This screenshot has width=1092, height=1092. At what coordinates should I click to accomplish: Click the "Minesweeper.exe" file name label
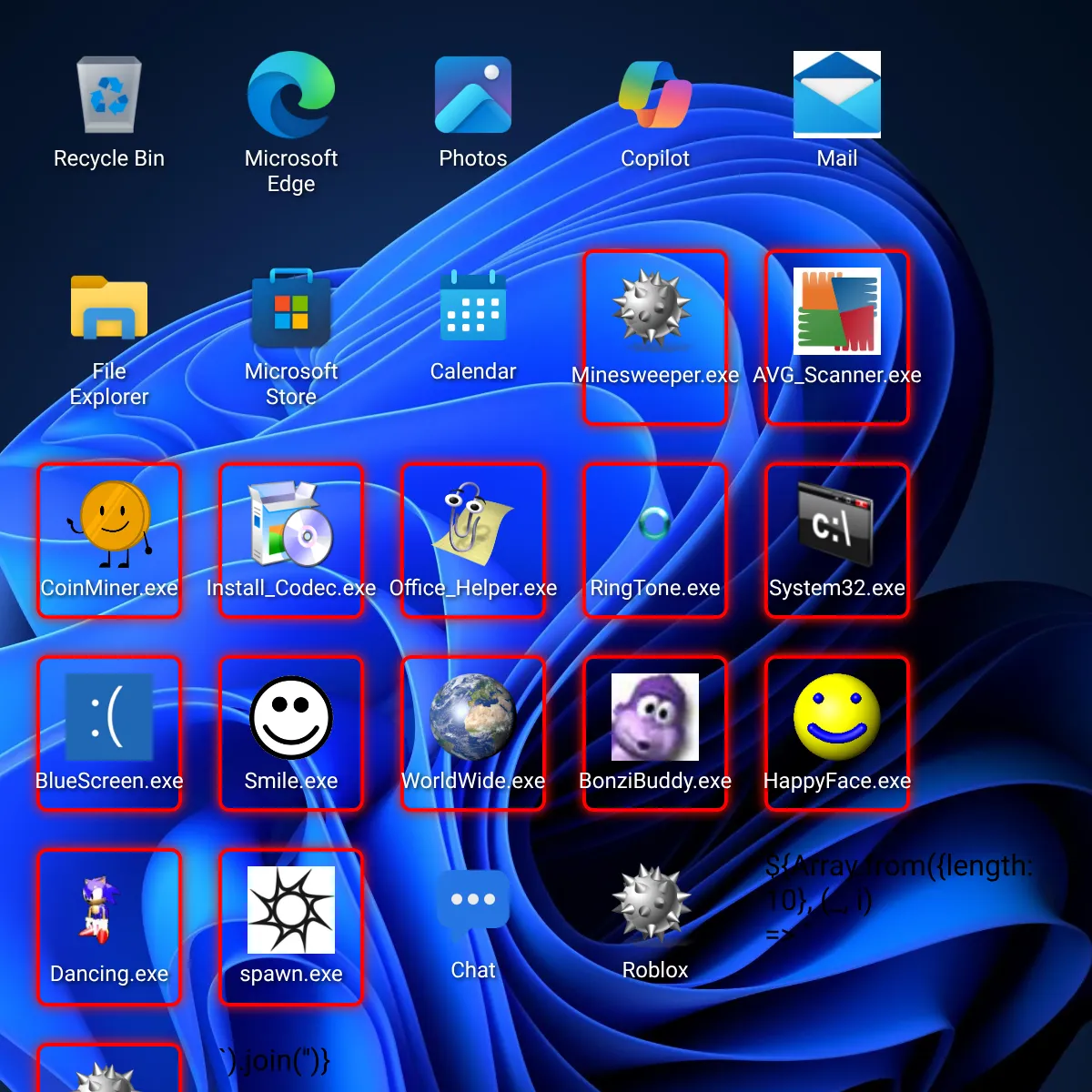(655, 375)
